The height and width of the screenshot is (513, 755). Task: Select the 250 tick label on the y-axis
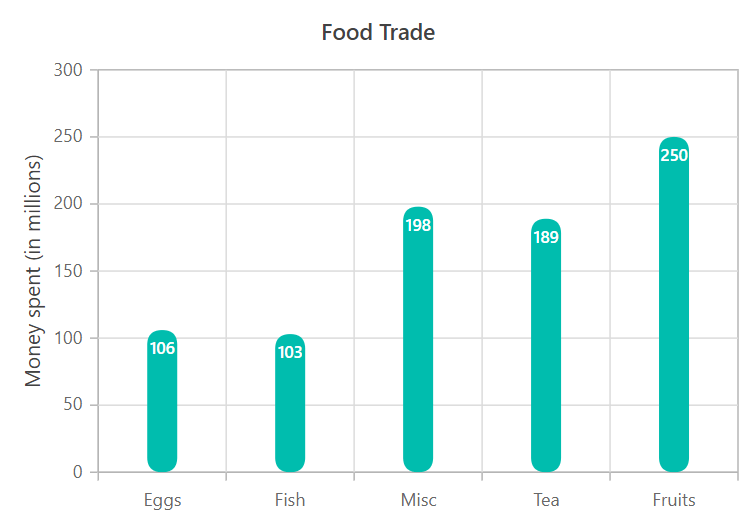[x=70, y=137]
